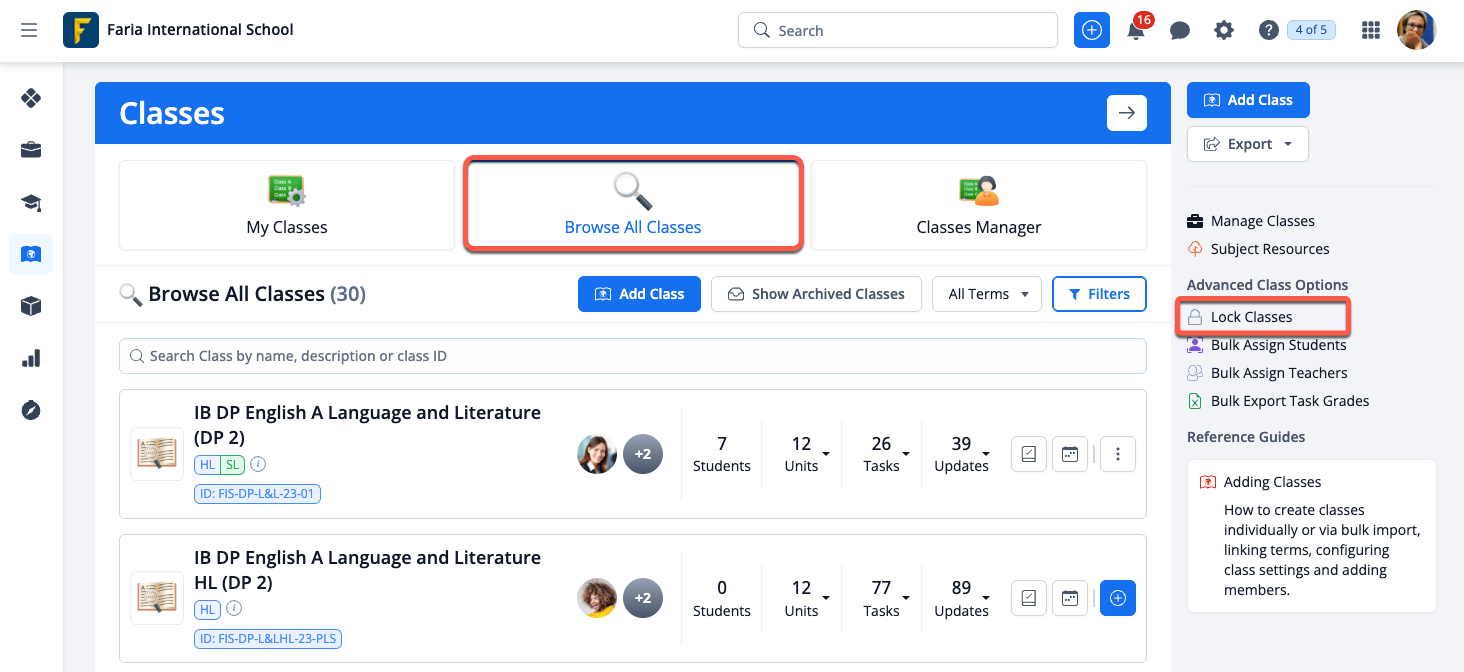Open the apps grid launcher icon
This screenshot has height=672, width=1464.
(1371, 31)
